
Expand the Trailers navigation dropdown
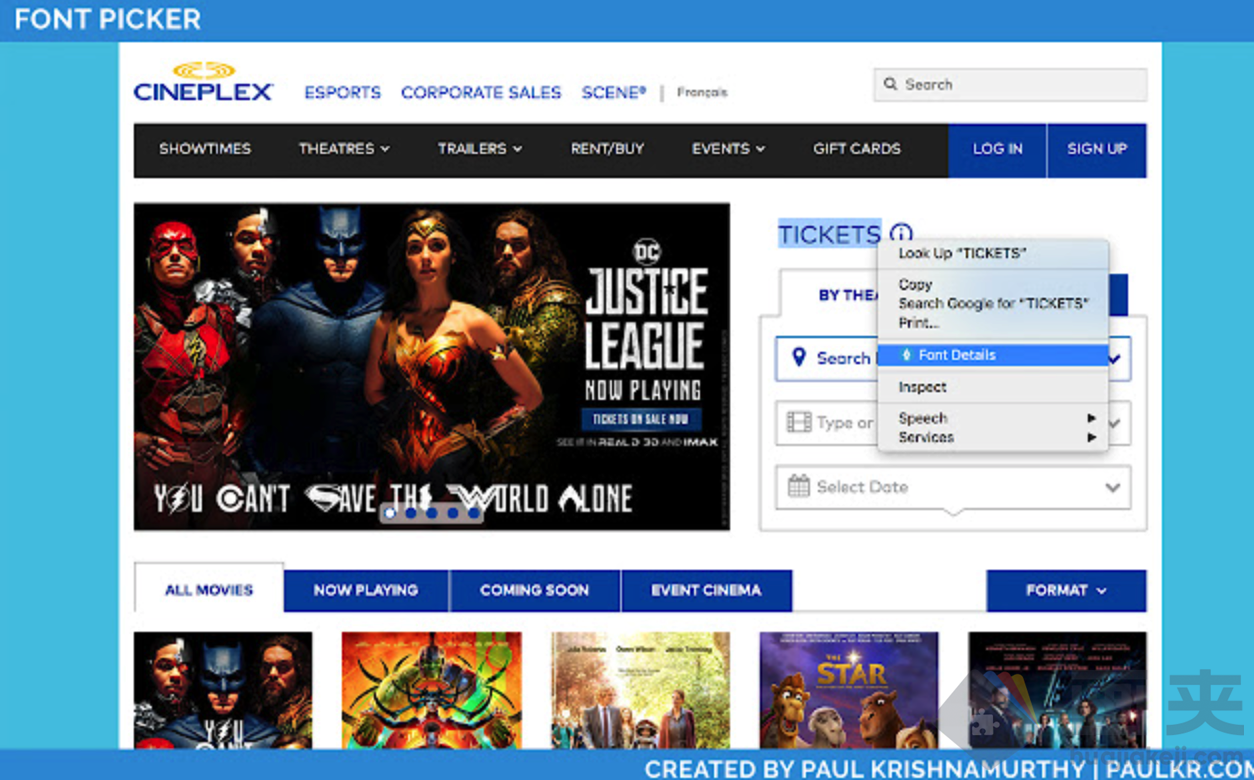tap(479, 149)
